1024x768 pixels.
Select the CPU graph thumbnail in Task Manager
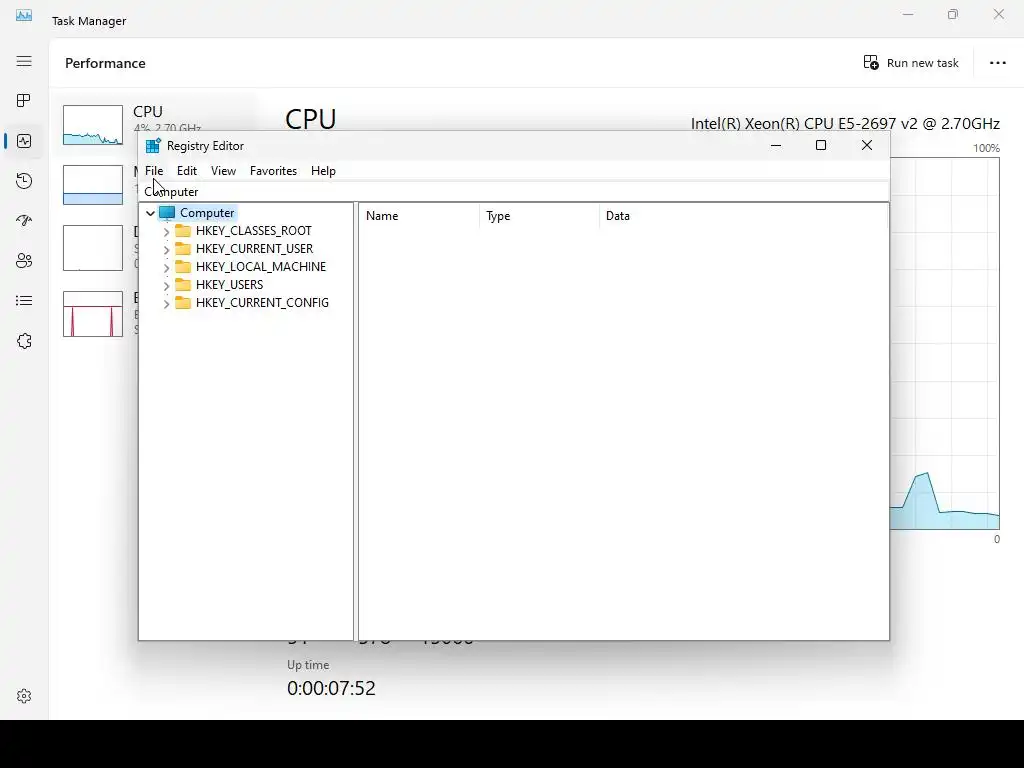pyautogui.click(x=93, y=125)
